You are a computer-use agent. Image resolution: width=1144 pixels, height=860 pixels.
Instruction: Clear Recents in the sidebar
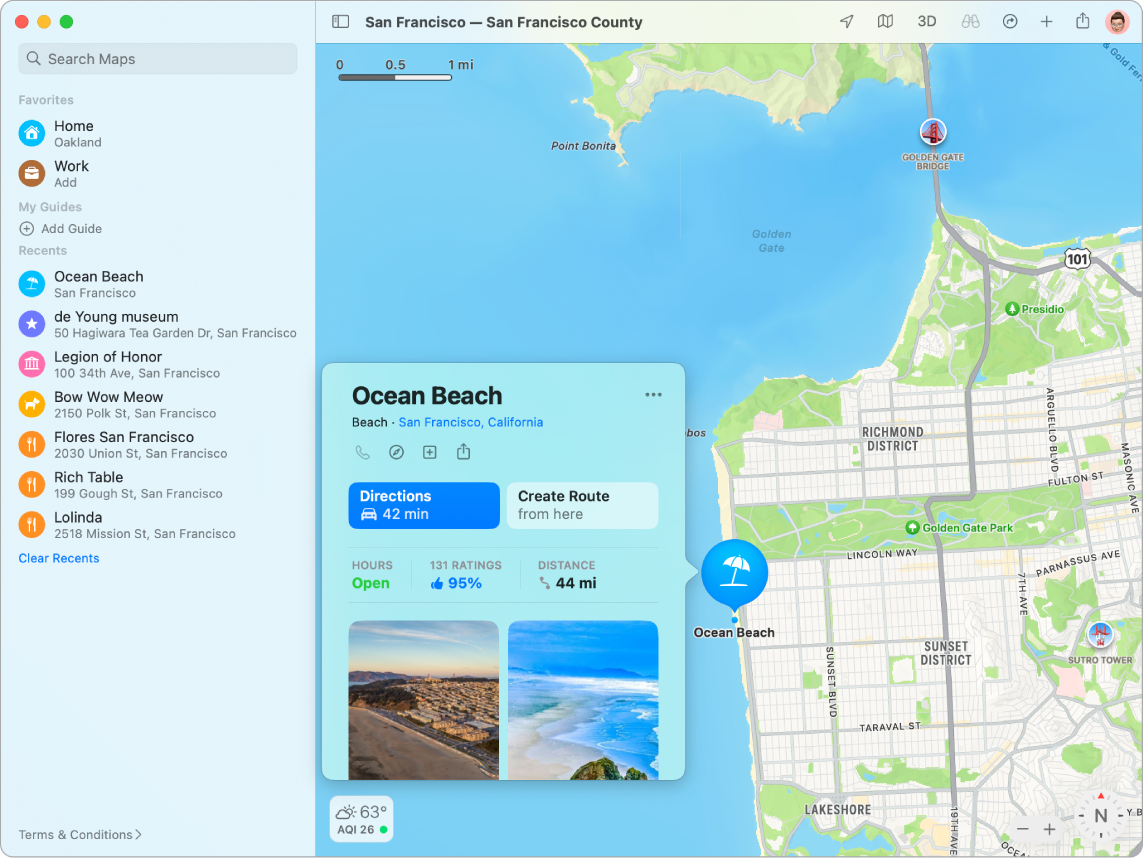point(59,558)
